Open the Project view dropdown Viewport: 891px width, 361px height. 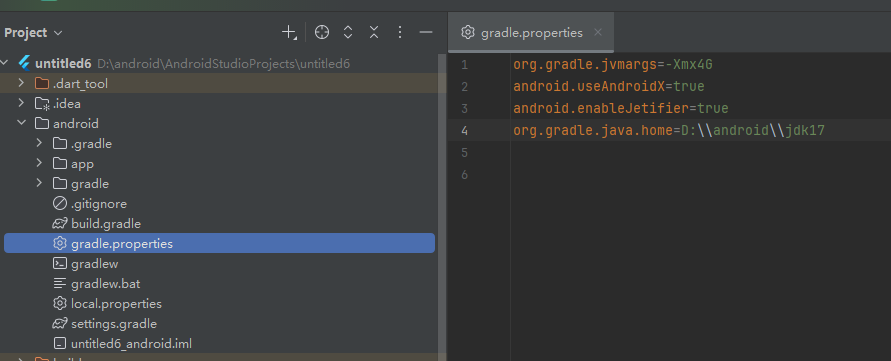(33, 32)
